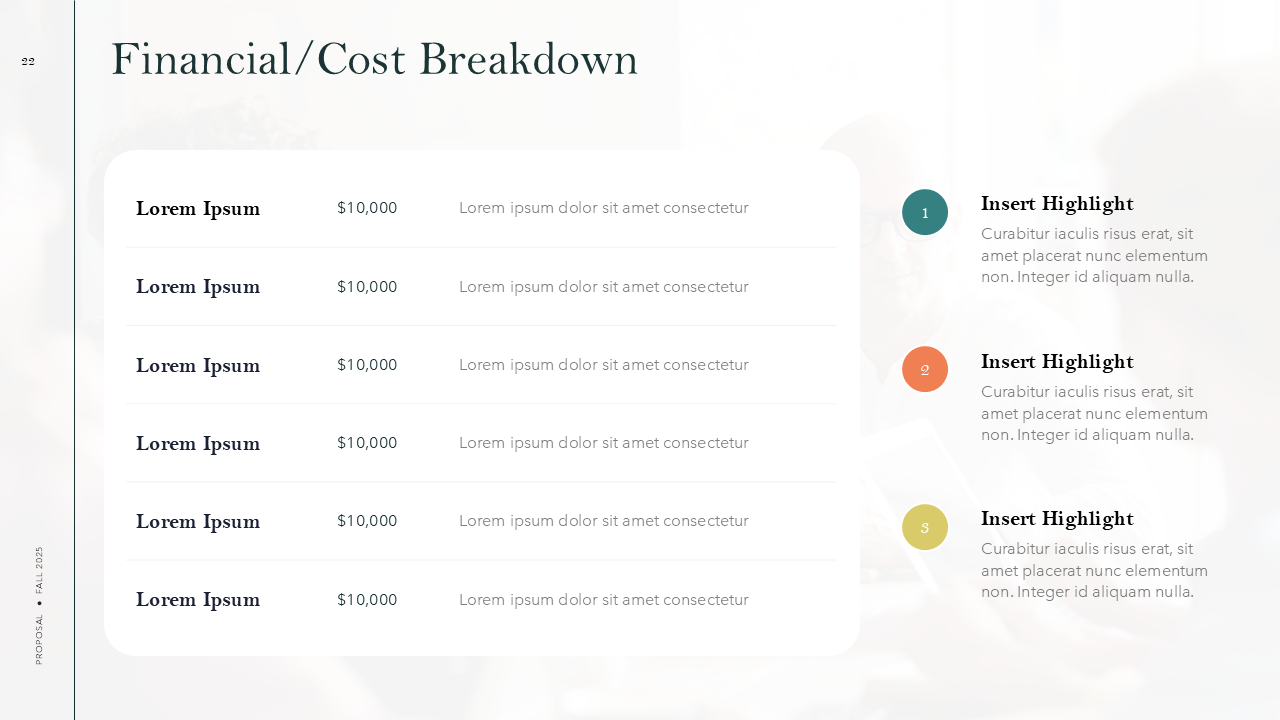1280x720 pixels.
Task: Select the "Insert Highlight" heading beside circle 1
Action: pyautogui.click(x=1057, y=204)
